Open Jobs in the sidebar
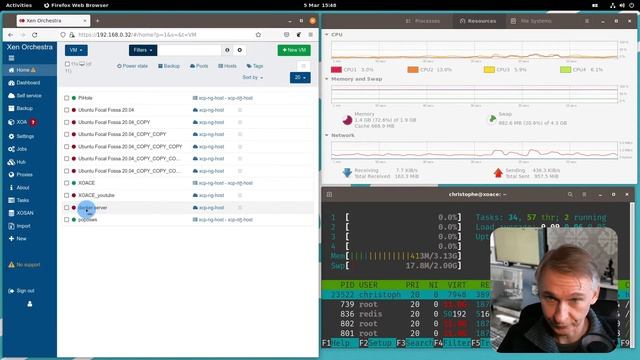The height and width of the screenshot is (360, 640). coord(18,149)
